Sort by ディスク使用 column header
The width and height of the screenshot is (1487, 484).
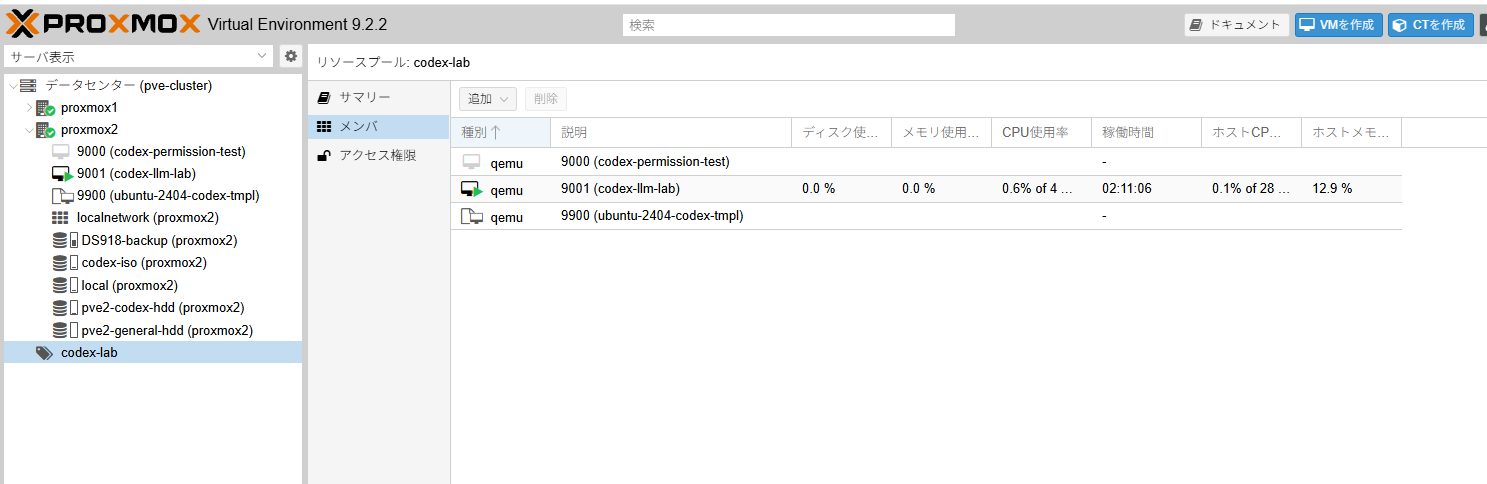(842, 132)
